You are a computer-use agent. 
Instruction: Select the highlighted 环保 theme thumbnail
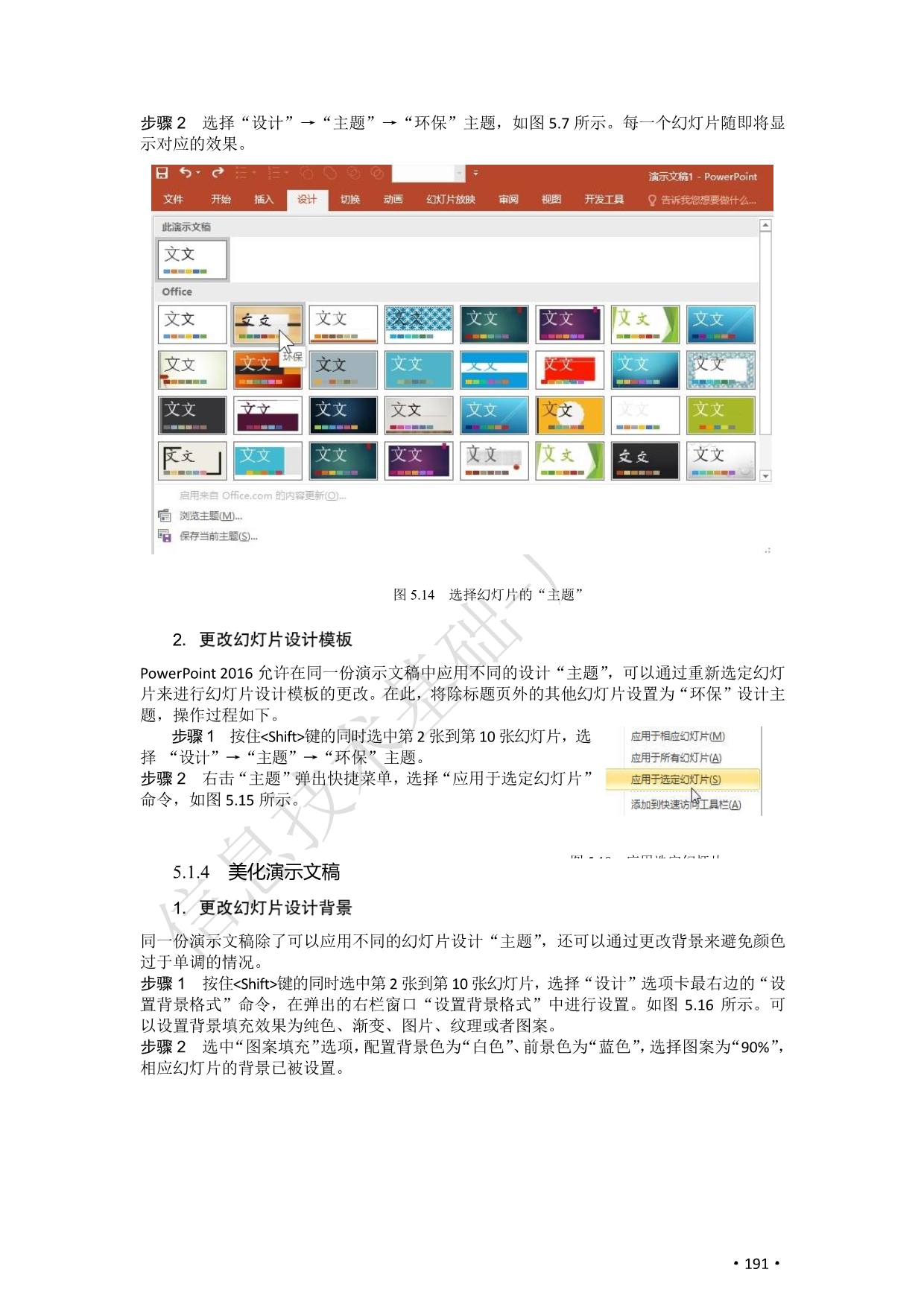click(268, 324)
